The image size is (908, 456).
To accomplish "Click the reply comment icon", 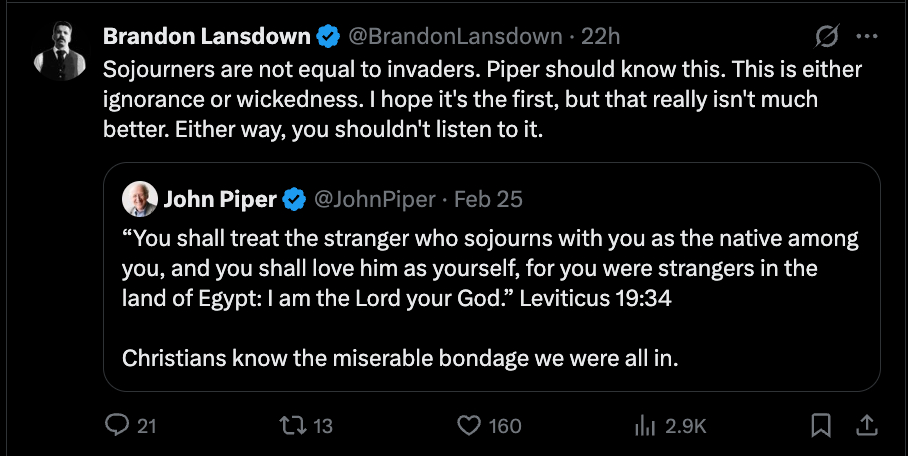I will [x=118, y=426].
